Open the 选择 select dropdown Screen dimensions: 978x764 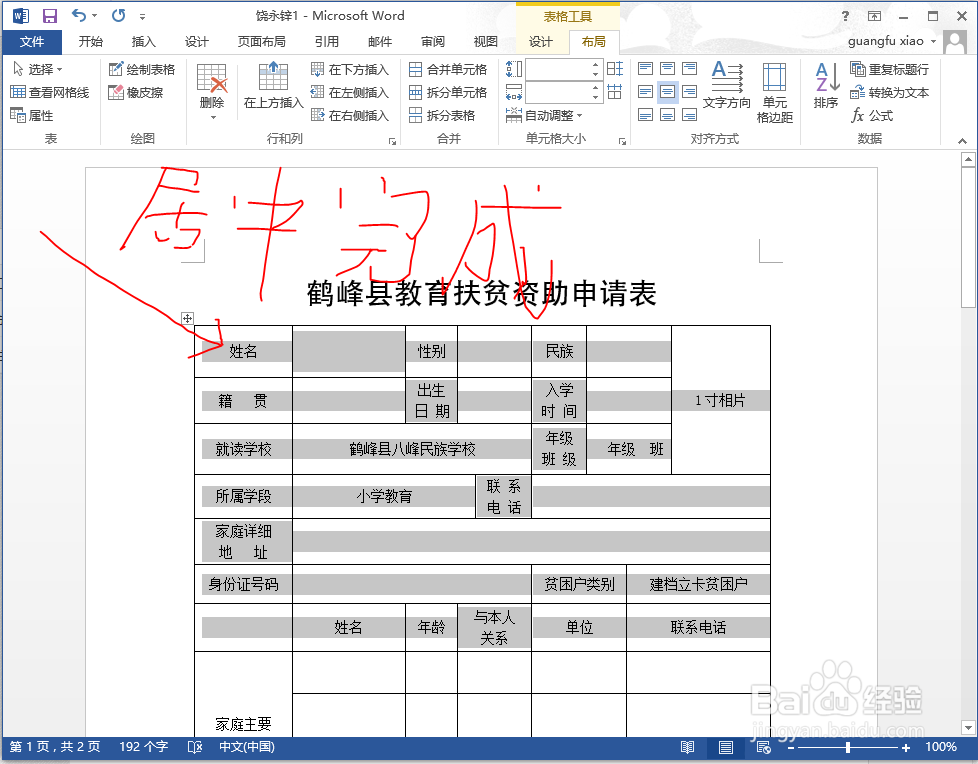click(37, 69)
